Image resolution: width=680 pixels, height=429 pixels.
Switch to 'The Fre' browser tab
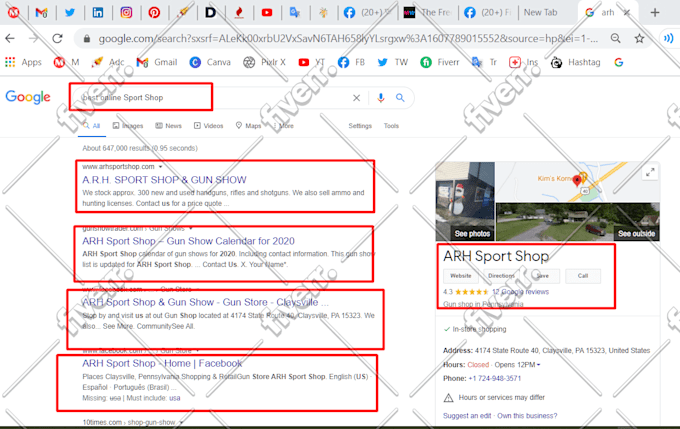[428, 13]
